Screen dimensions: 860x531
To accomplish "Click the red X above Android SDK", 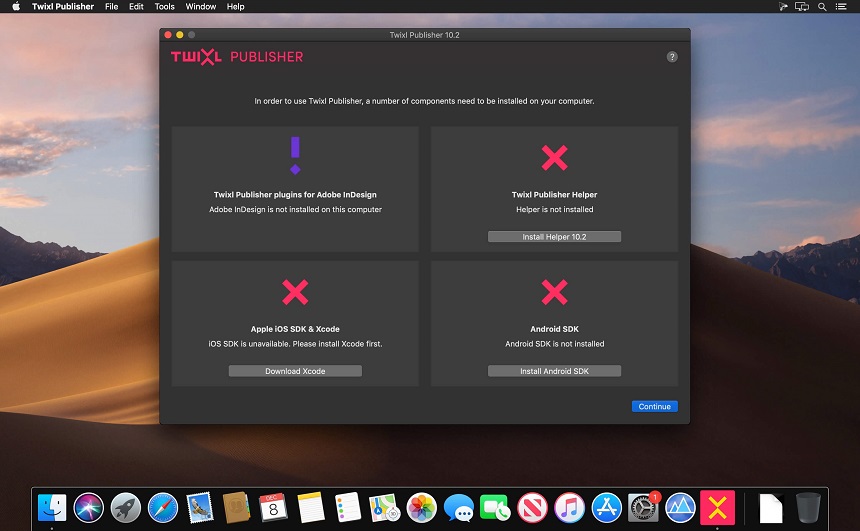I will point(555,292).
